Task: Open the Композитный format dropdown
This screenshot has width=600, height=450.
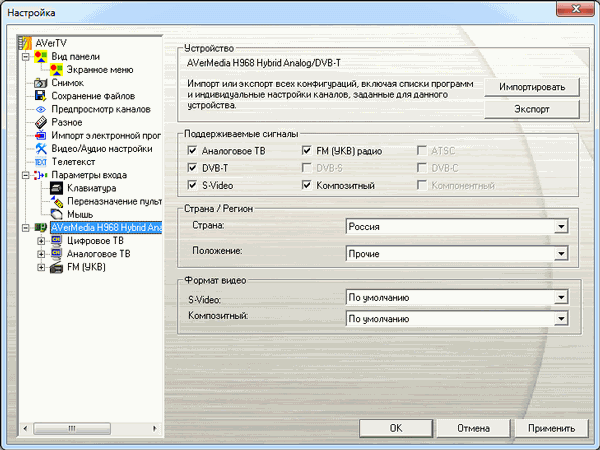Action: point(457,318)
